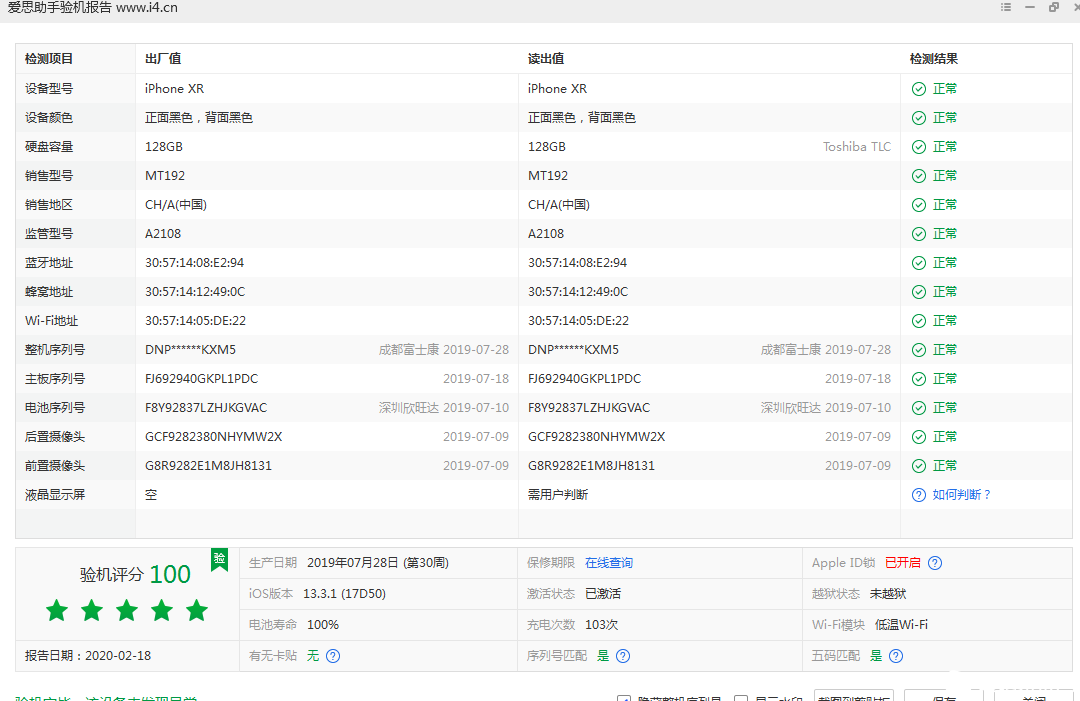Click the green check icon in Wi-Fi地址 row

(919, 321)
